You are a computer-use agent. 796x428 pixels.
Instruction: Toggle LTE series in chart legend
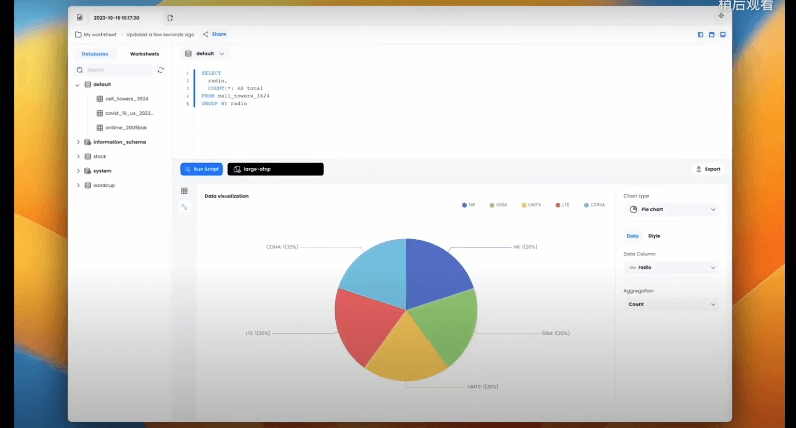tap(562, 204)
